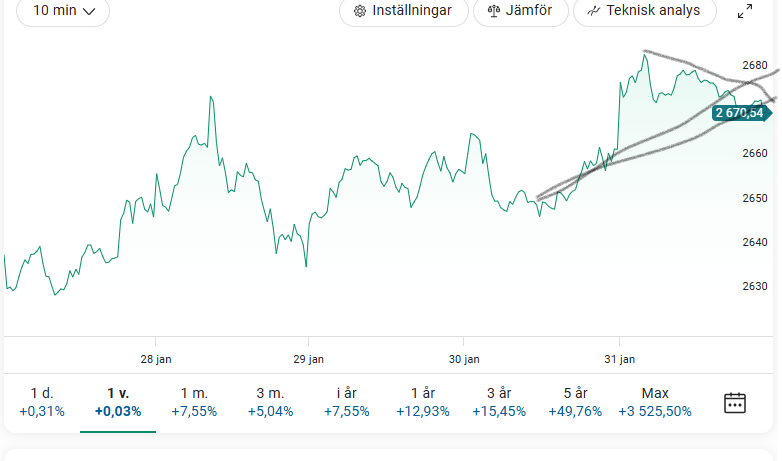Click the current price label 2 670,54
The height and width of the screenshot is (461, 782).
click(x=745, y=113)
